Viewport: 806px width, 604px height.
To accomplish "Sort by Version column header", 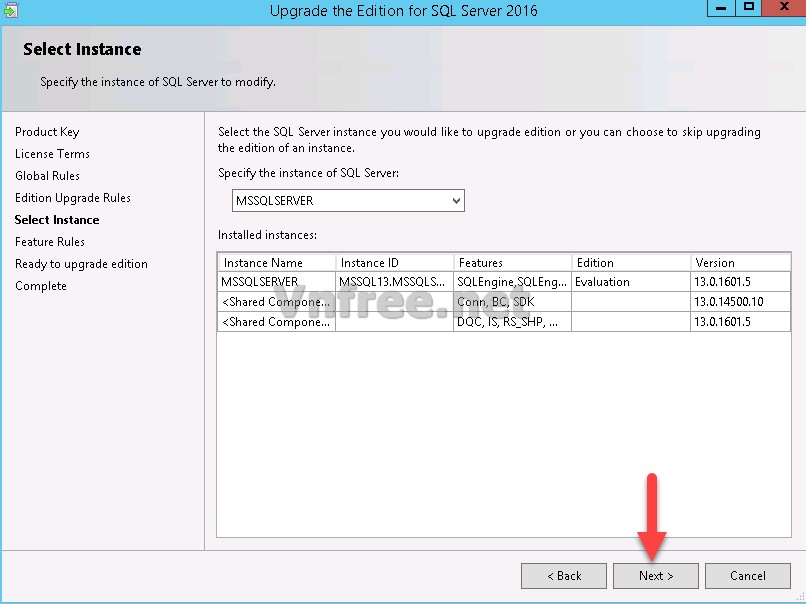I will point(740,263).
